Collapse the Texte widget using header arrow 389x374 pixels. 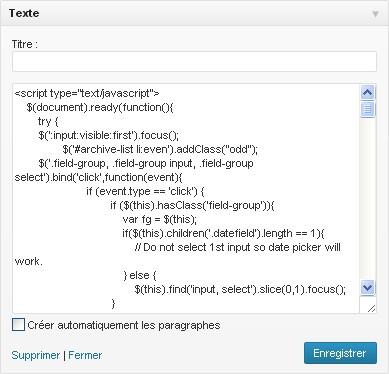click(x=375, y=14)
